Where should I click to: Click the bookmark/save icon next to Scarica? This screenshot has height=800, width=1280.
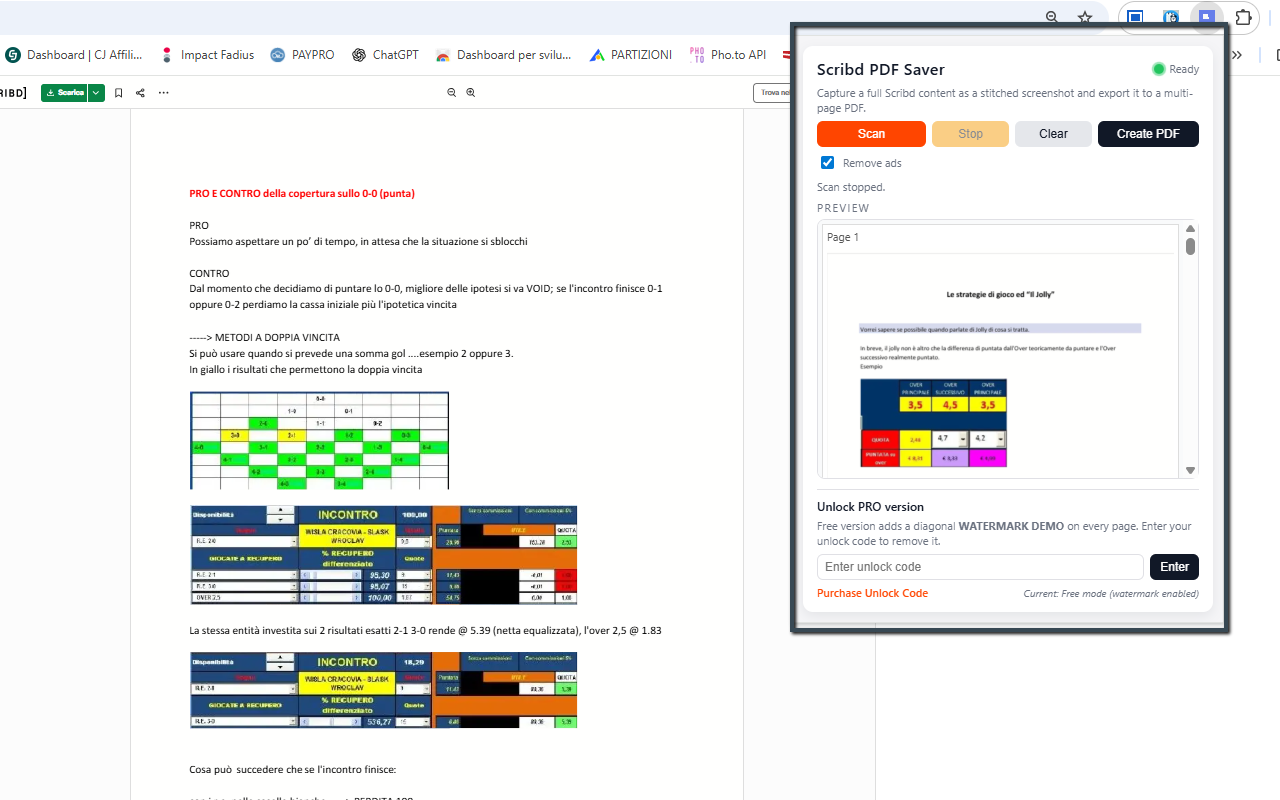(117, 92)
